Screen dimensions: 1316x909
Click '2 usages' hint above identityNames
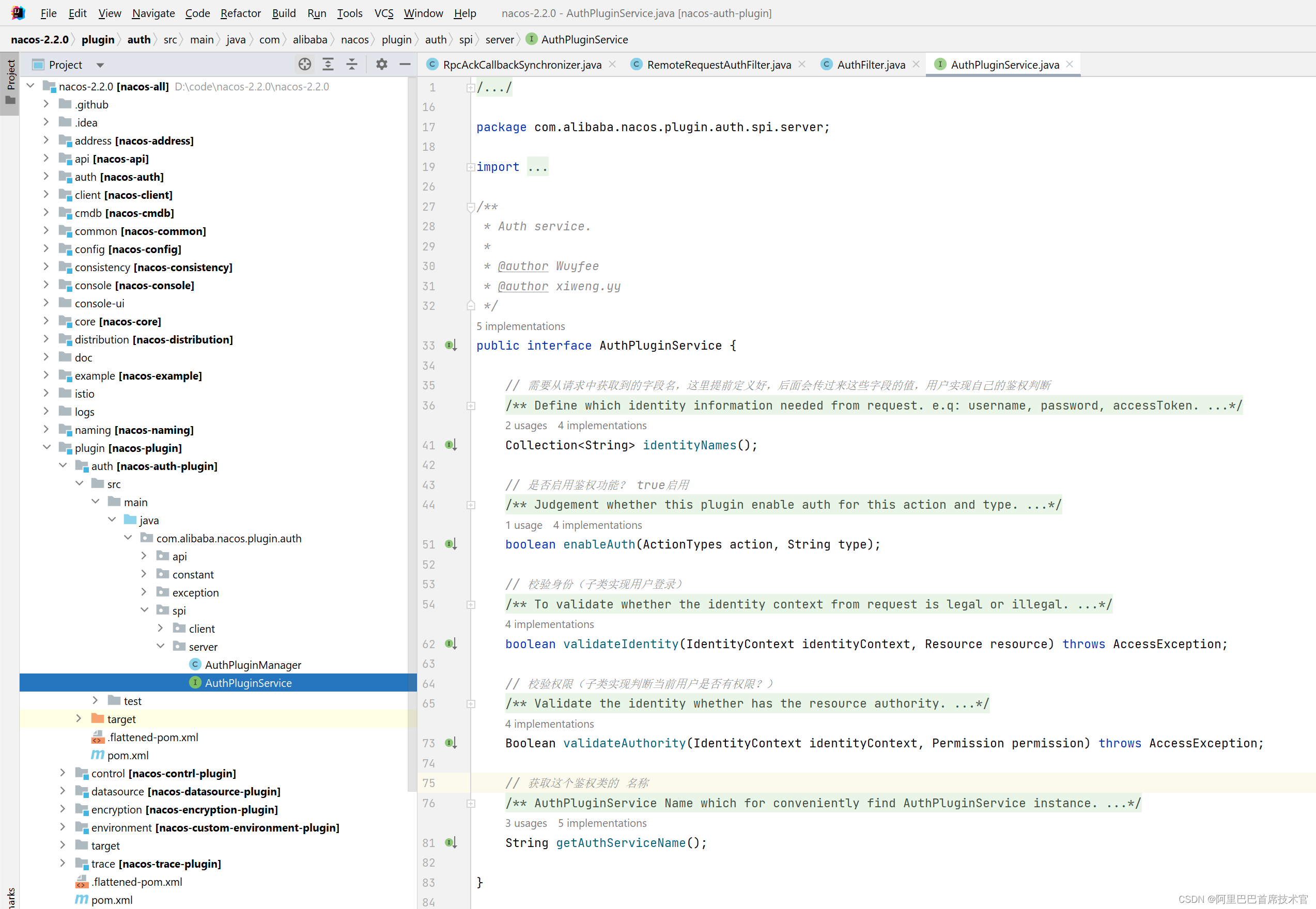pos(526,425)
